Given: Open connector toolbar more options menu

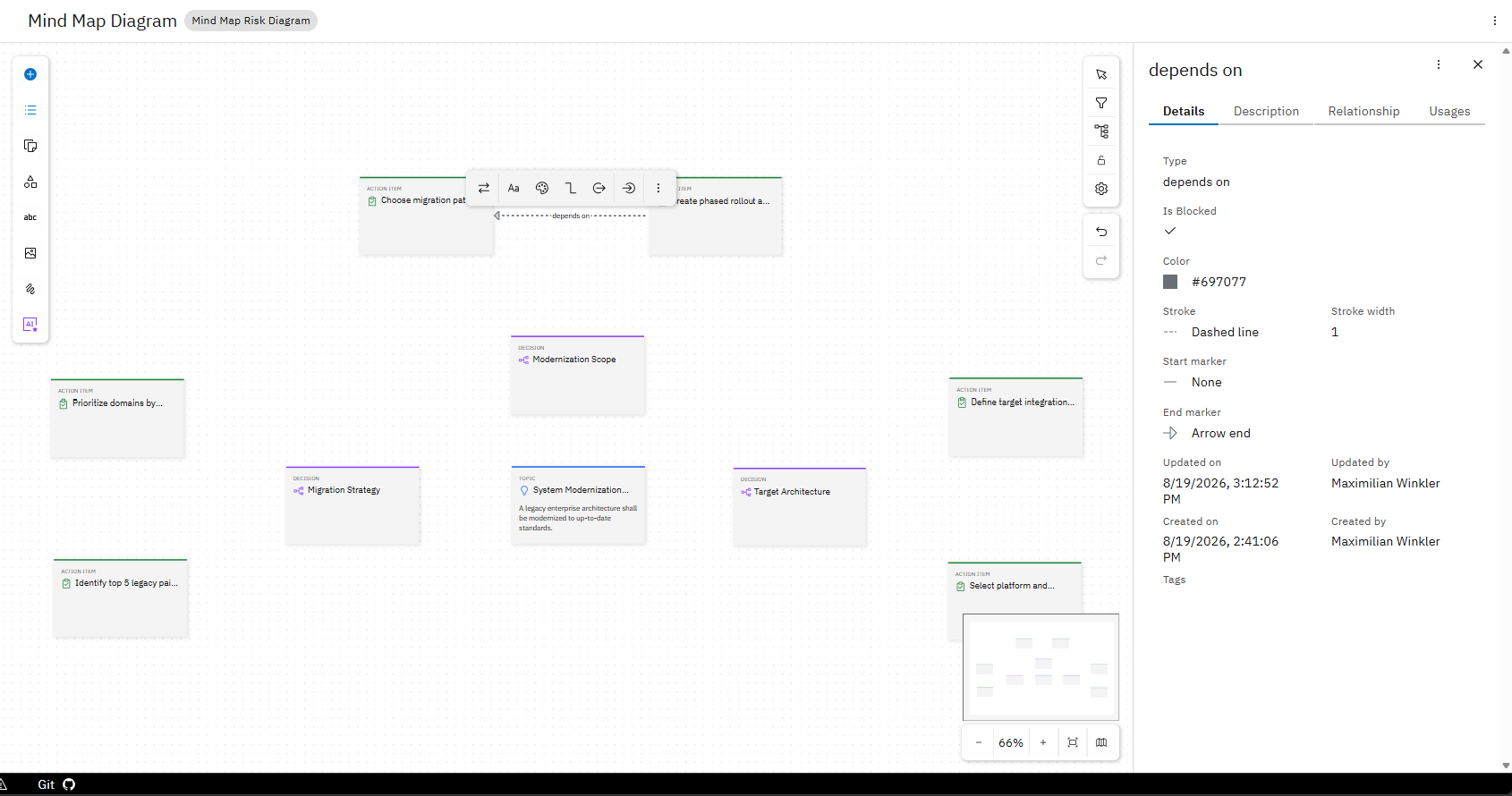Looking at the screenshot, I should [x=658, y=188].
